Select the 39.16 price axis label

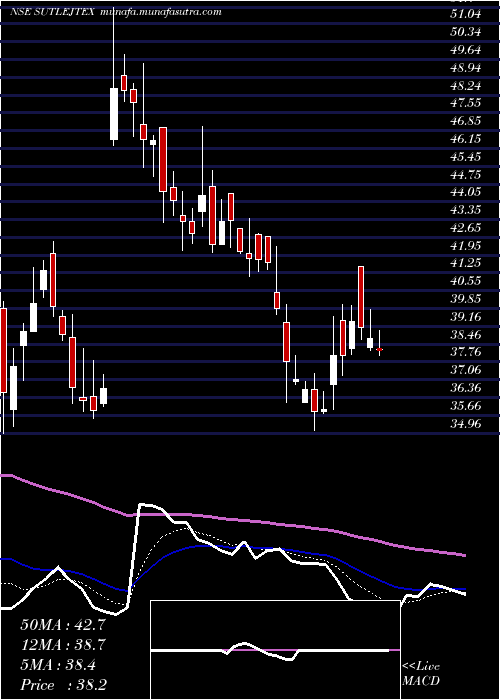466,317
